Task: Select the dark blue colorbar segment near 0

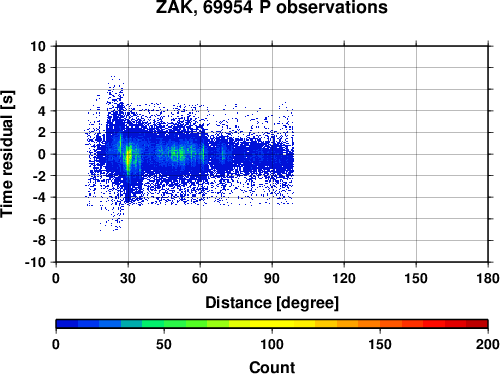Action: pos(67,324)
